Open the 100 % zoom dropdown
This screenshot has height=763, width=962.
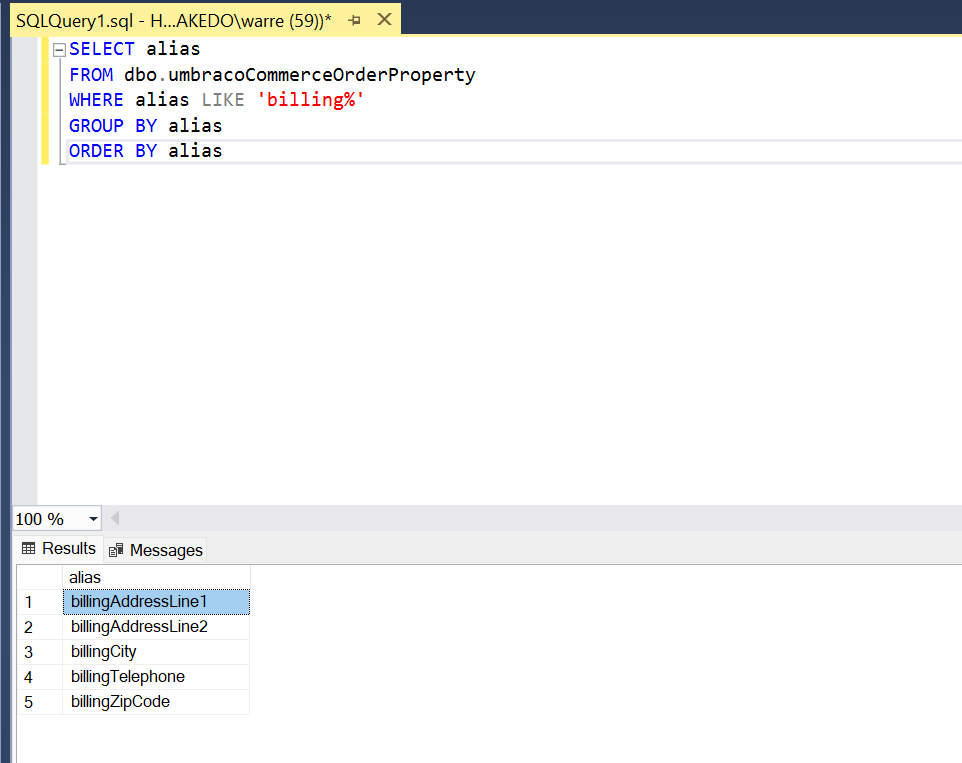point(93,519)
